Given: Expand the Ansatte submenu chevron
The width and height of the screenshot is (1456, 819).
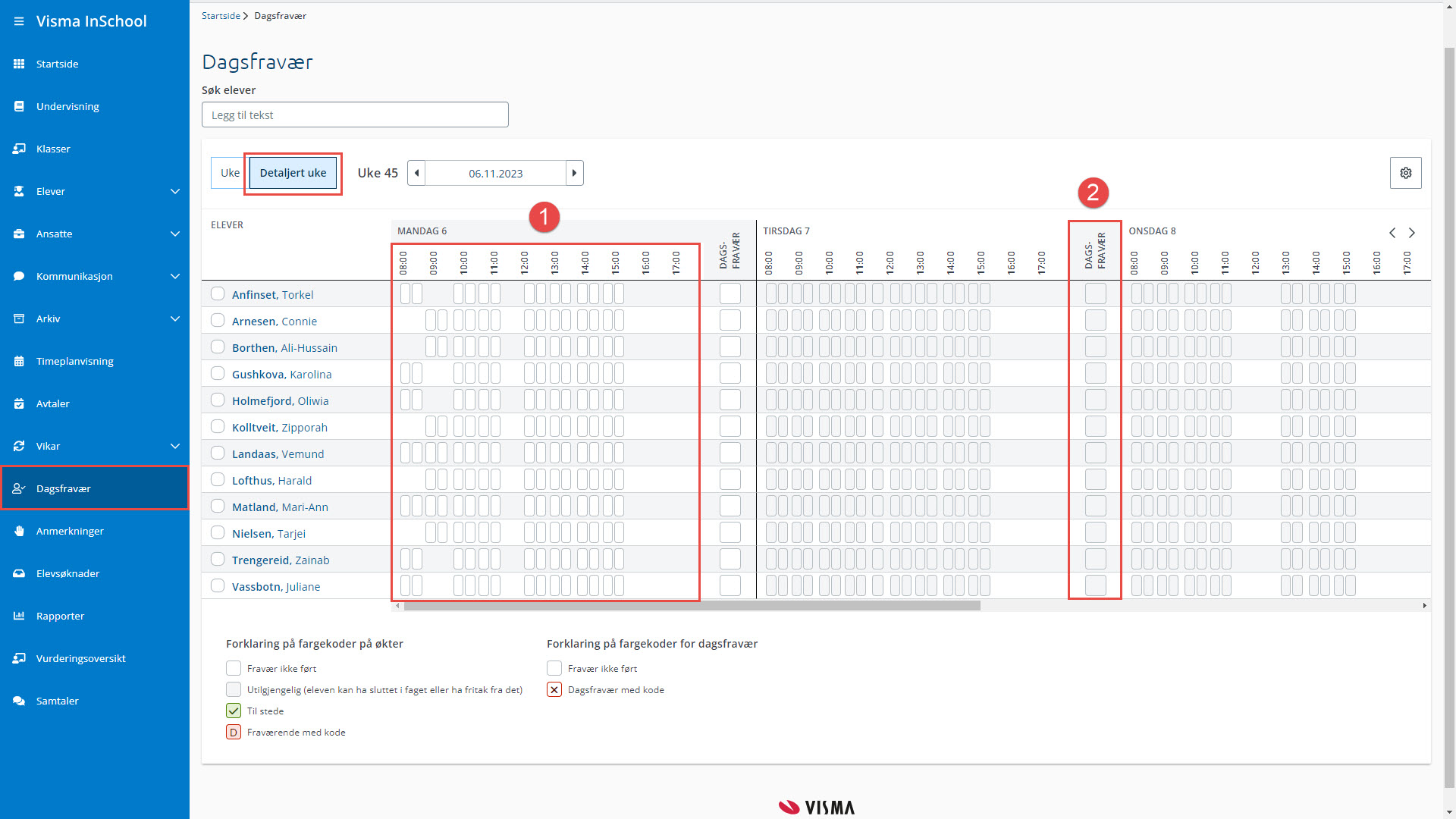Looking at the screenshot, I should 175,234.
